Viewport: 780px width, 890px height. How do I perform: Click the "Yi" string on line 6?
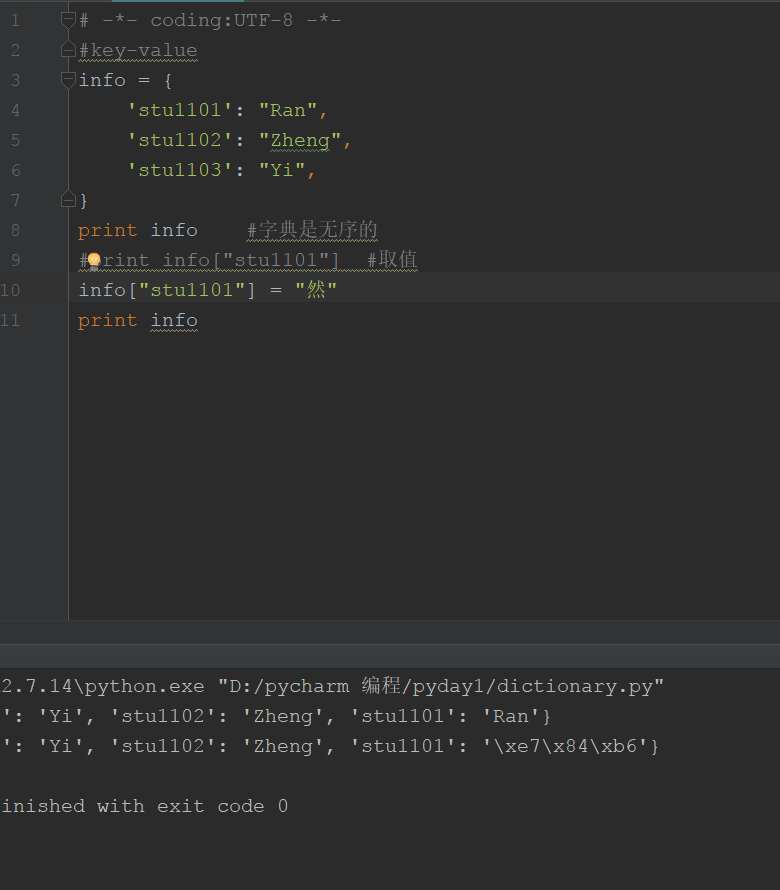tap(282, 170)
